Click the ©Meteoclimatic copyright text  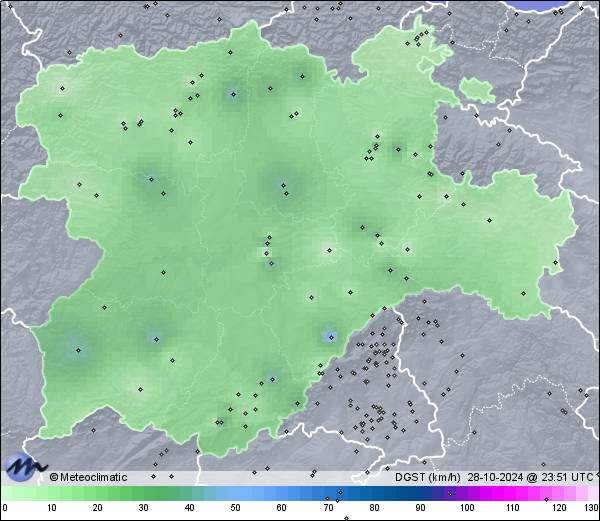click(x=88, y=477)
